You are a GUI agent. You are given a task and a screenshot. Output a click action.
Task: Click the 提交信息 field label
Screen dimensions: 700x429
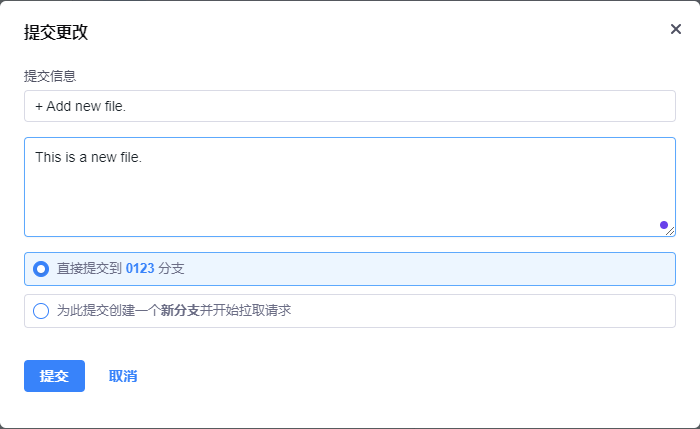tap(50, 76)
